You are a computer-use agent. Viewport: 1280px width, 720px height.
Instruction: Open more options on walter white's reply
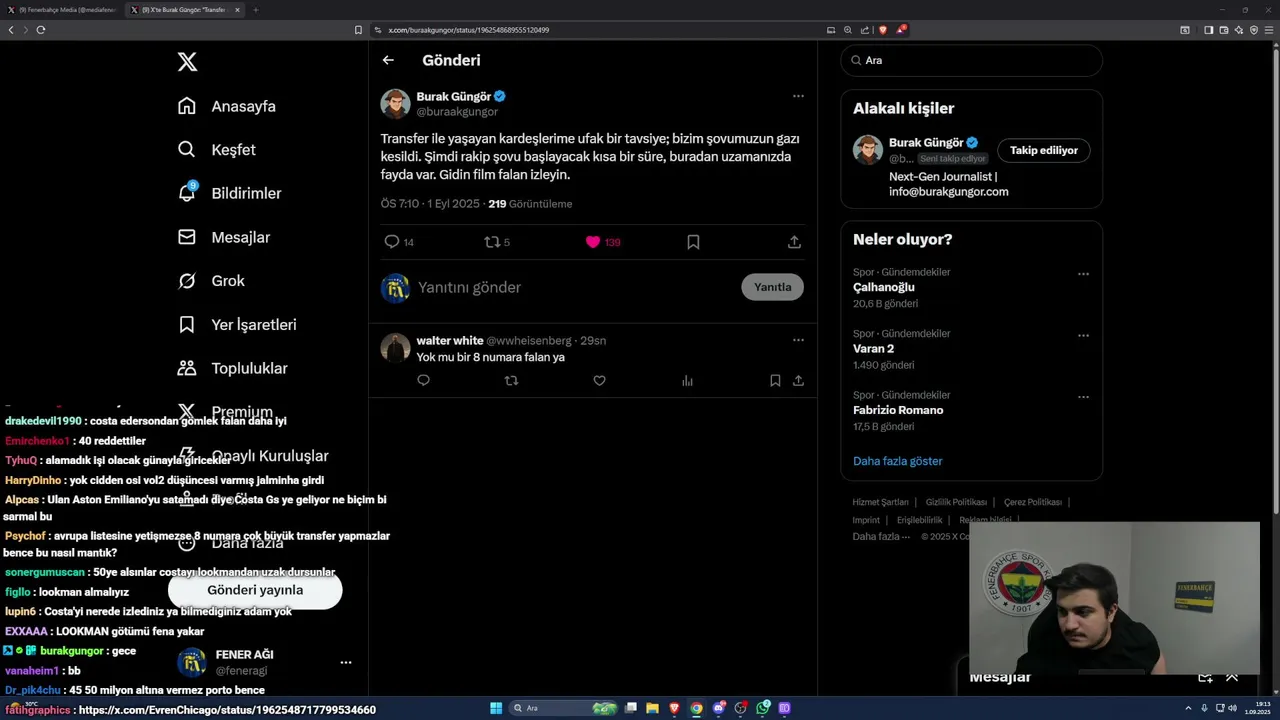[798, 340]
